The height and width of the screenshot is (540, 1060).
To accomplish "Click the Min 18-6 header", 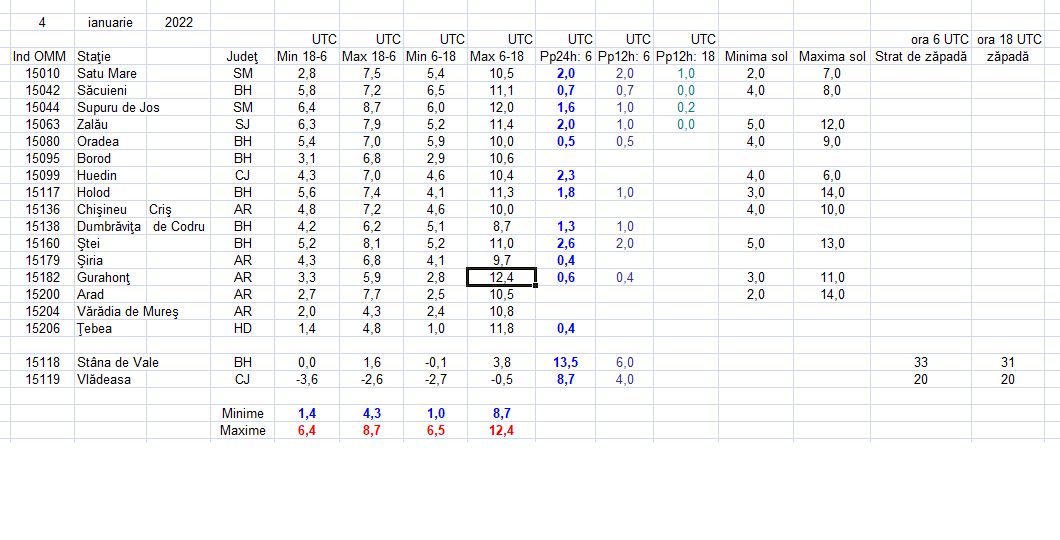I will (302, 57).
